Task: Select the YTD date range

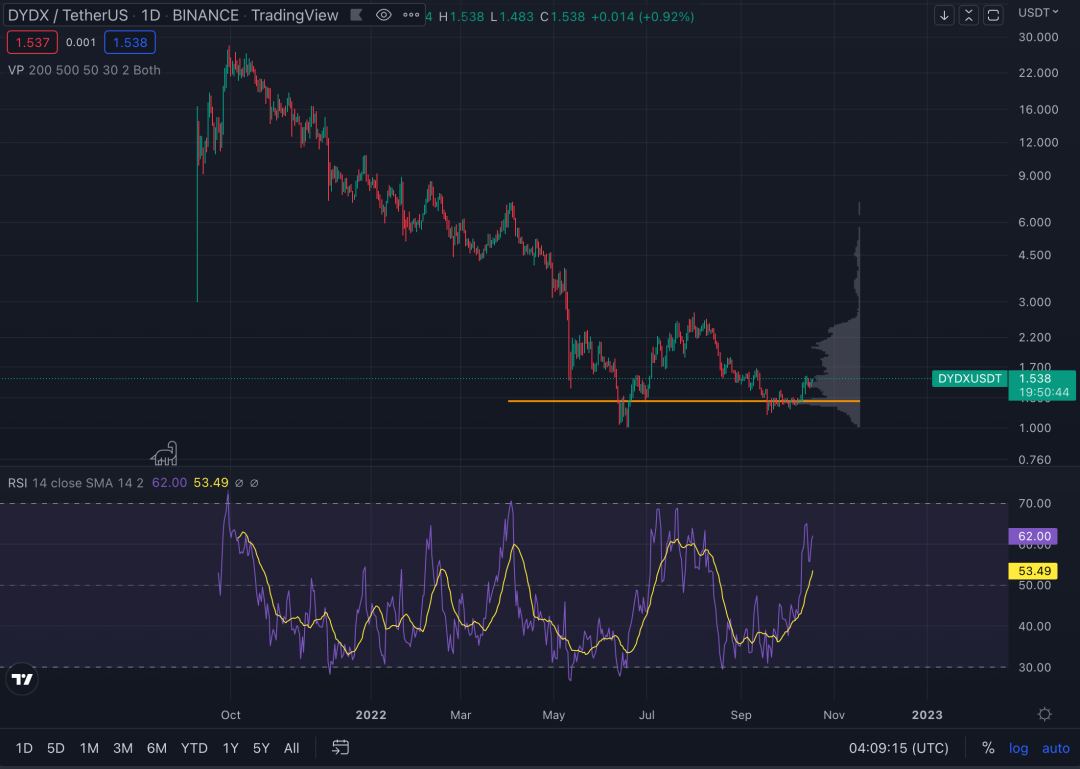Action: point(194,748)
